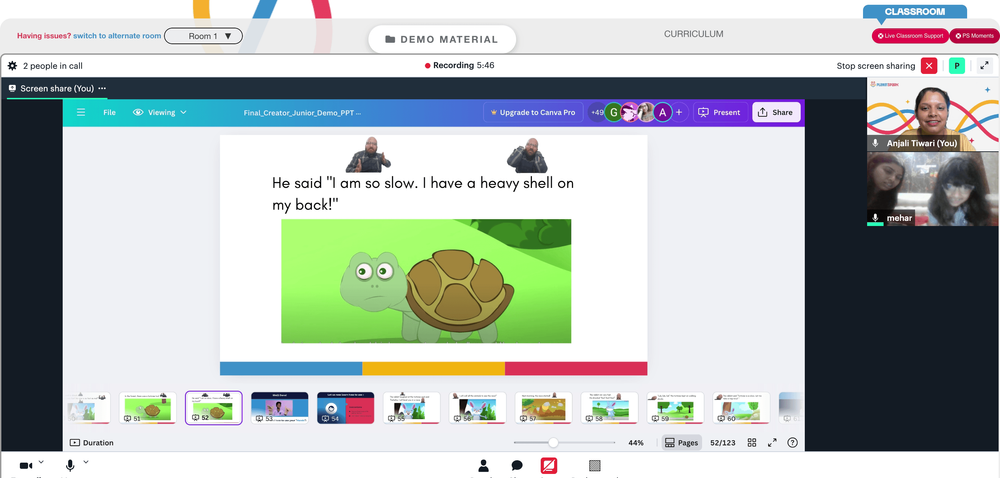Select slide thumbnail 53
The image size is (1000, 478).
(279, 408)
